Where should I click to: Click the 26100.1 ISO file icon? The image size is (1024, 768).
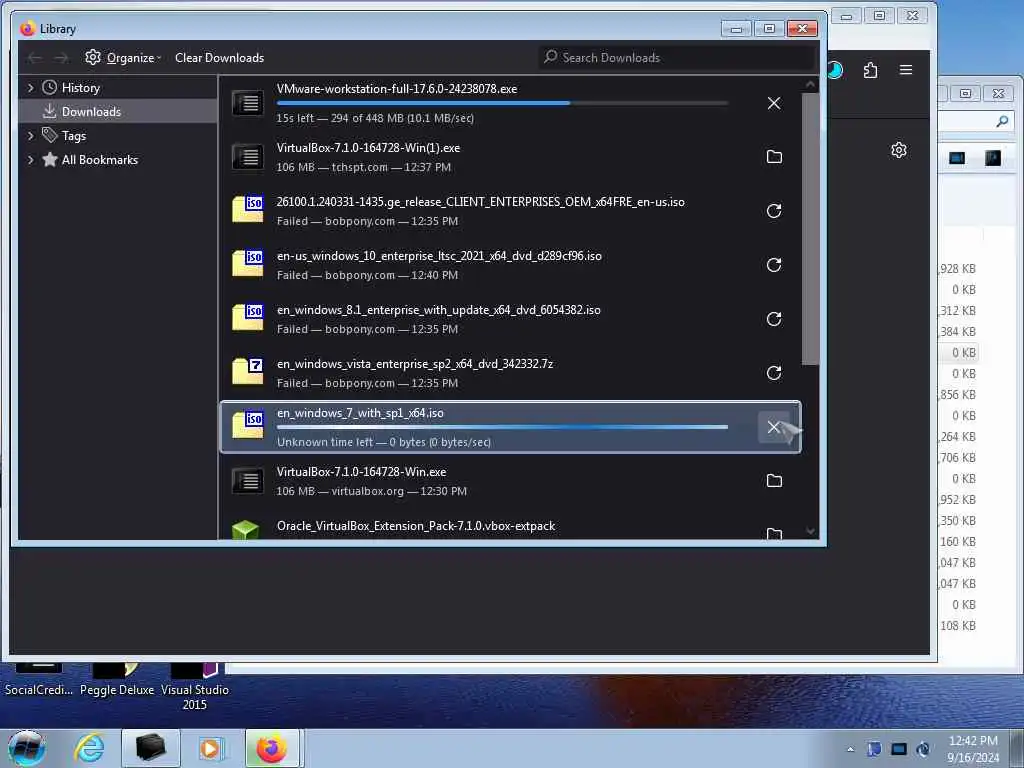pos(248,209)
